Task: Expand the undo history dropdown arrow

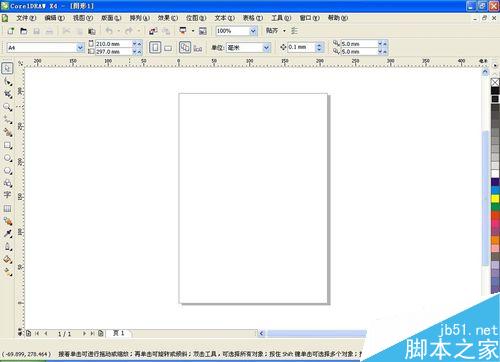Action: click(x=118, y=31)
